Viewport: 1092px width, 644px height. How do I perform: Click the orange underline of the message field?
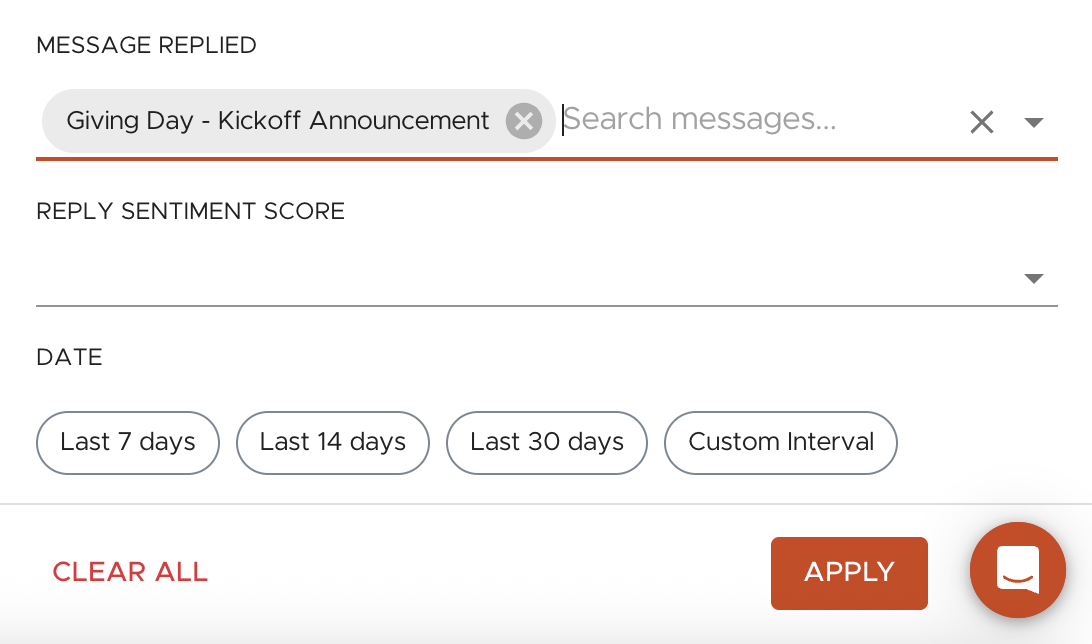[x=546, y=158]
